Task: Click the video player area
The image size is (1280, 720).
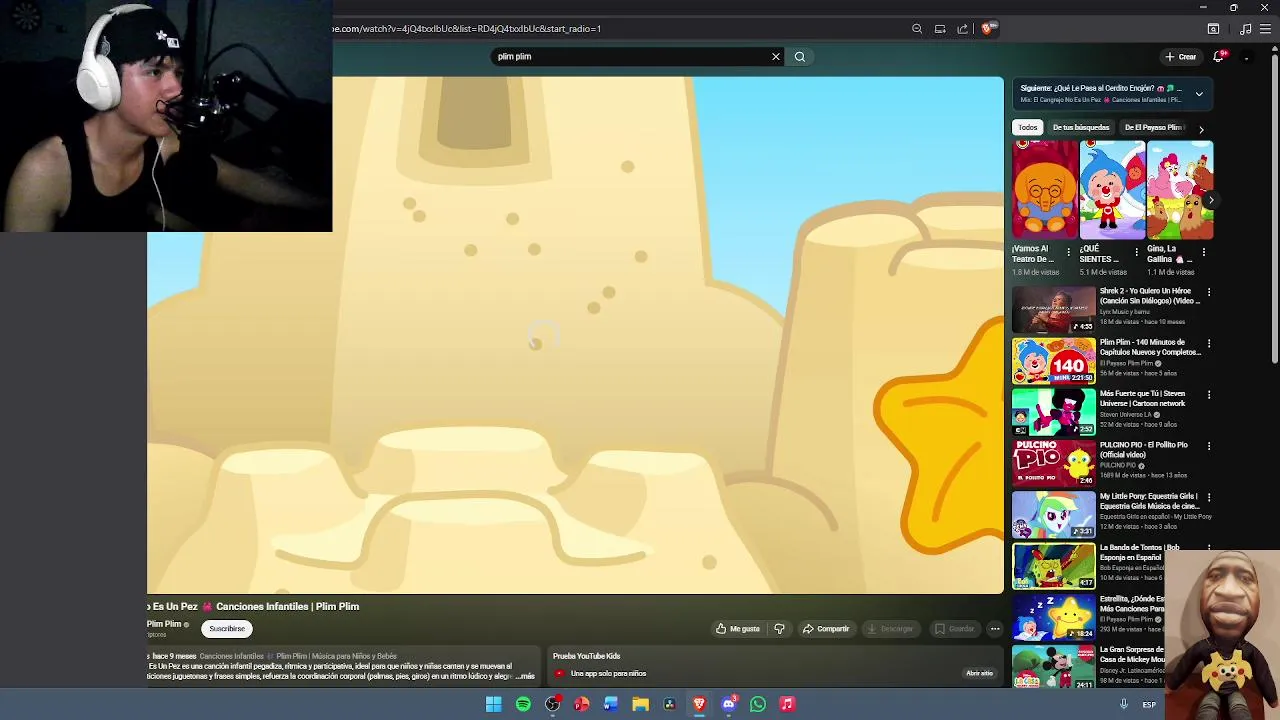Action: point(575,335)
